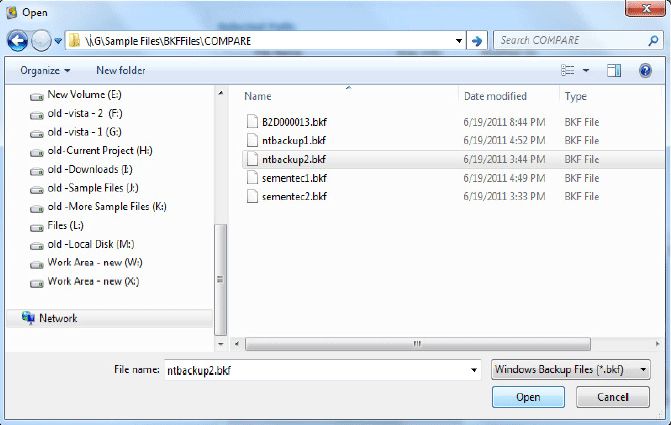The image size is (671, 425).
Task: Select old -Sample Files (J:) drive
Action: click(93, 188)
